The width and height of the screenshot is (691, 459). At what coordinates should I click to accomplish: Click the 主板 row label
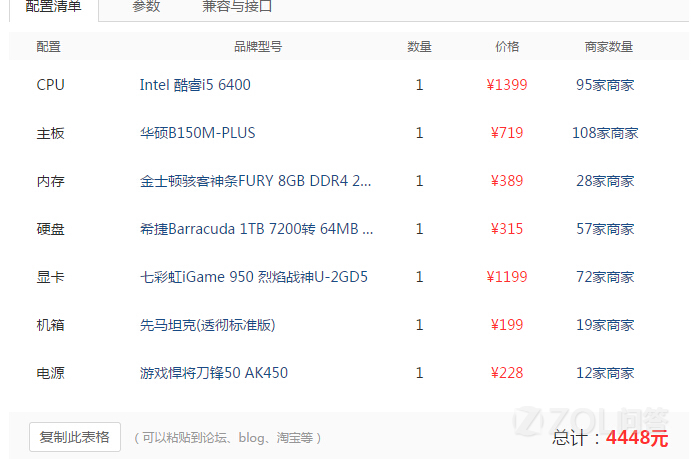(x=50, y=133)
